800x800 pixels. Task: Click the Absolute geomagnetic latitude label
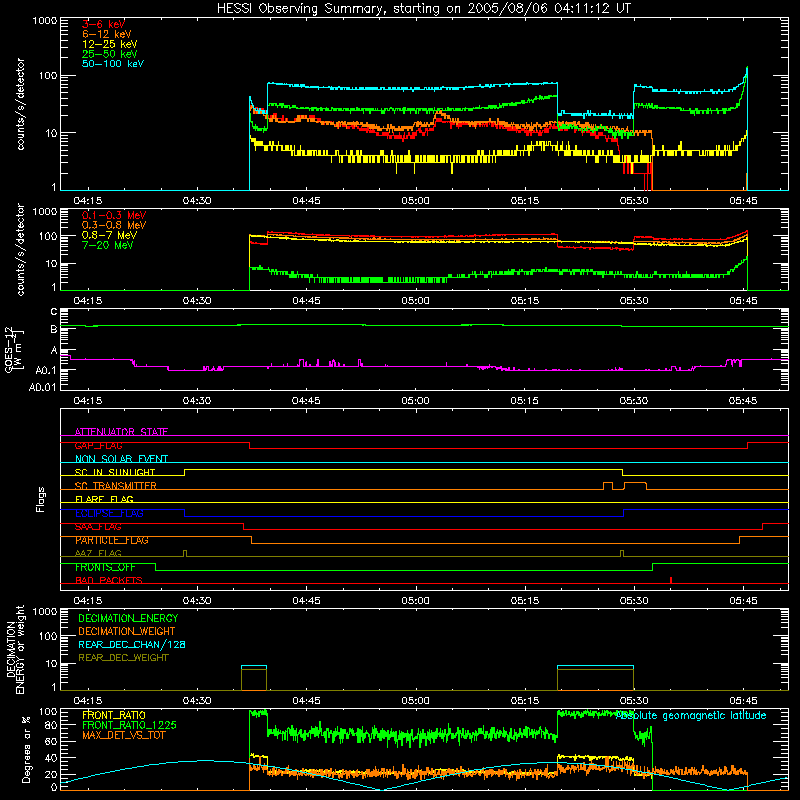691,715
